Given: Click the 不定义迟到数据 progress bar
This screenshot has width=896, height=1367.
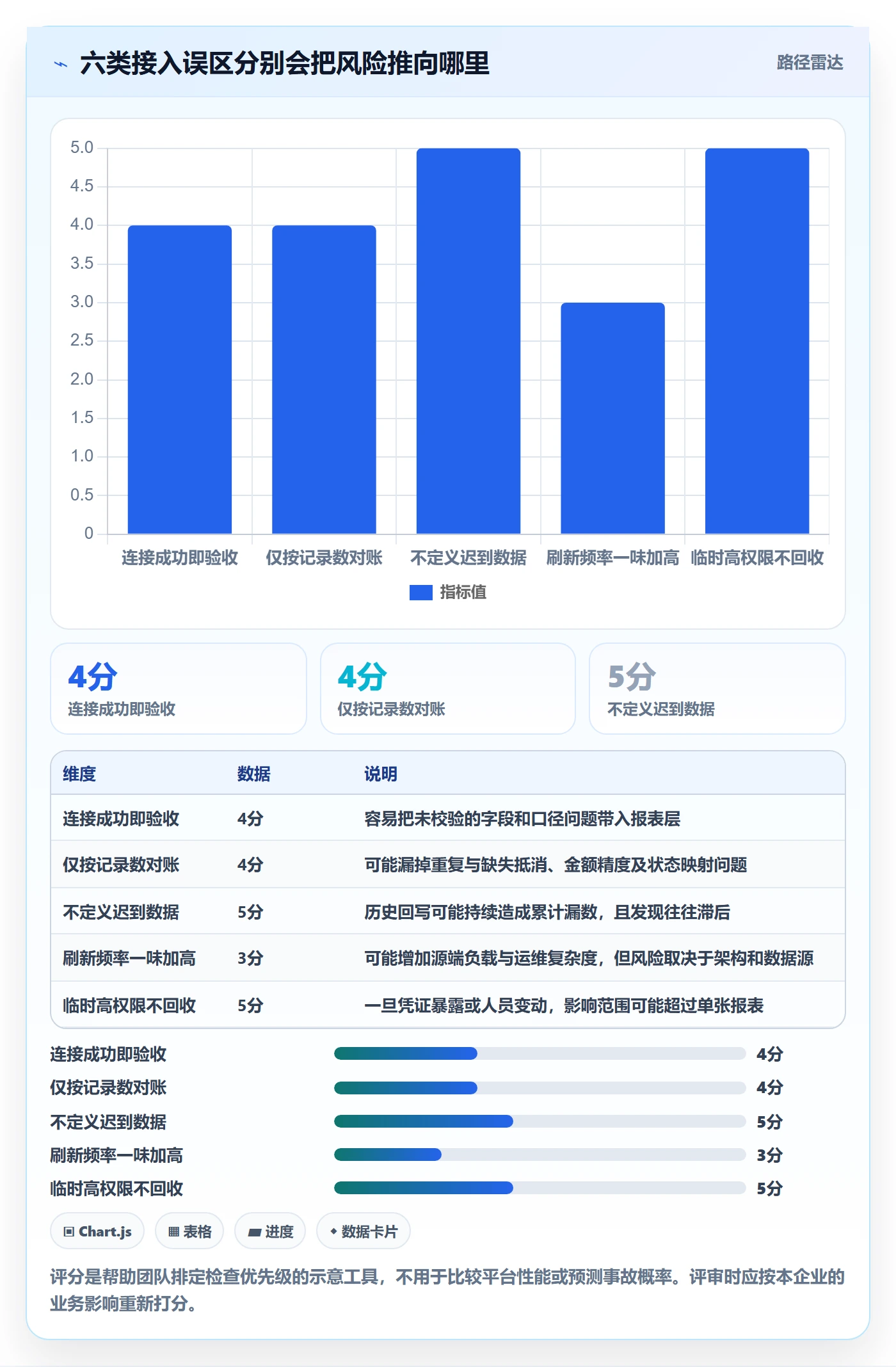Looking at the screenshot, I should (540, 1121).
